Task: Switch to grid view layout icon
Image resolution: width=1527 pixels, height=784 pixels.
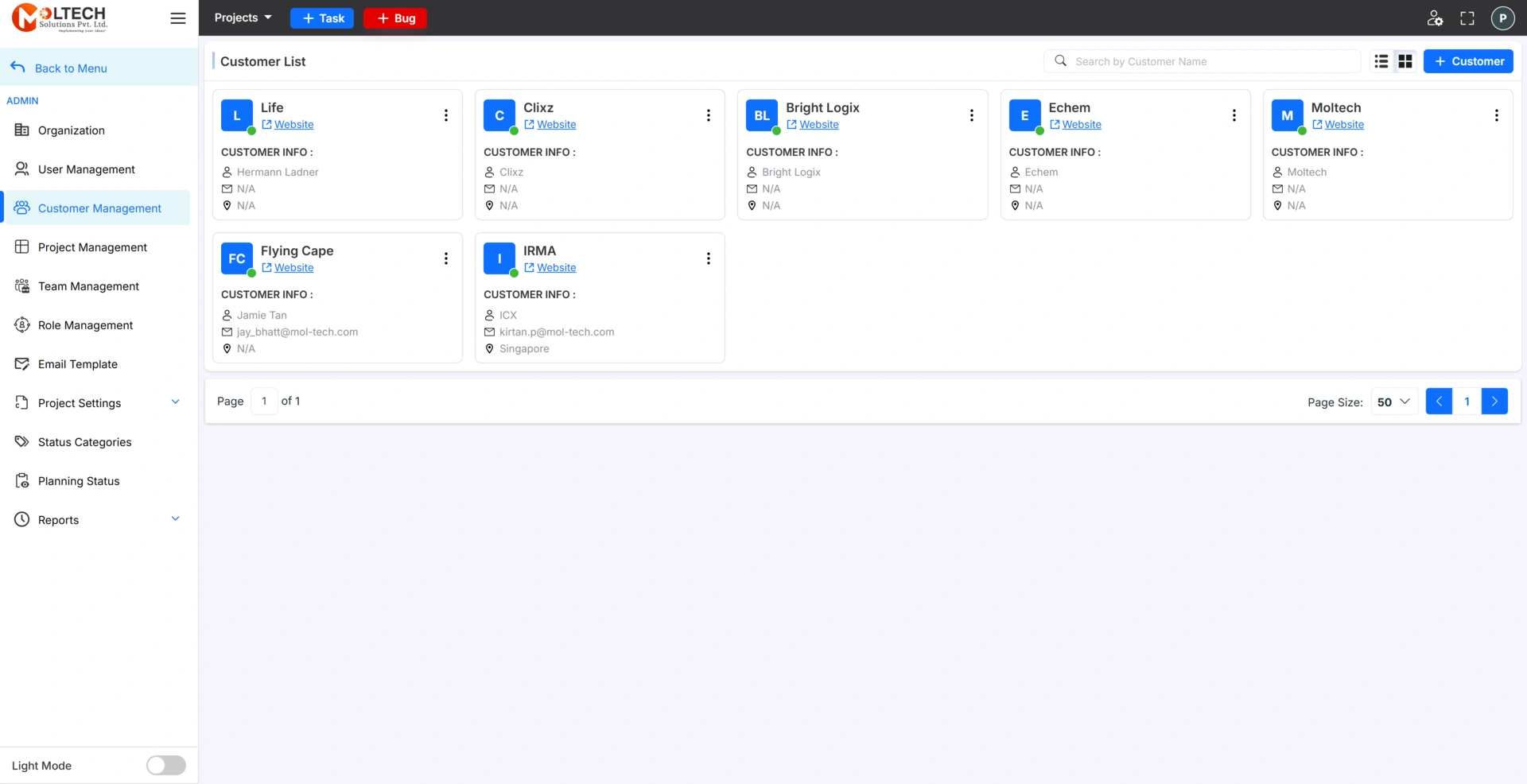Action: 1405,61
